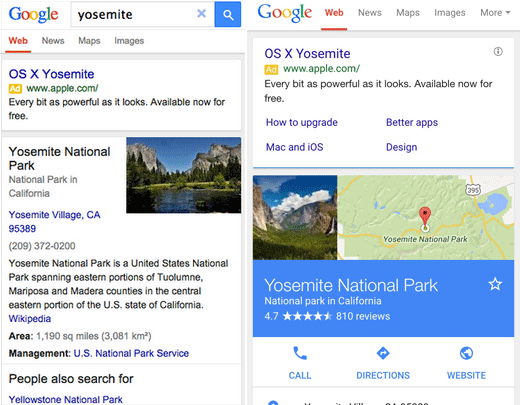Click Yosemite National Park heading in left panel
The height and width of the screenshot is (405, 520).
(x=59, y=158)
